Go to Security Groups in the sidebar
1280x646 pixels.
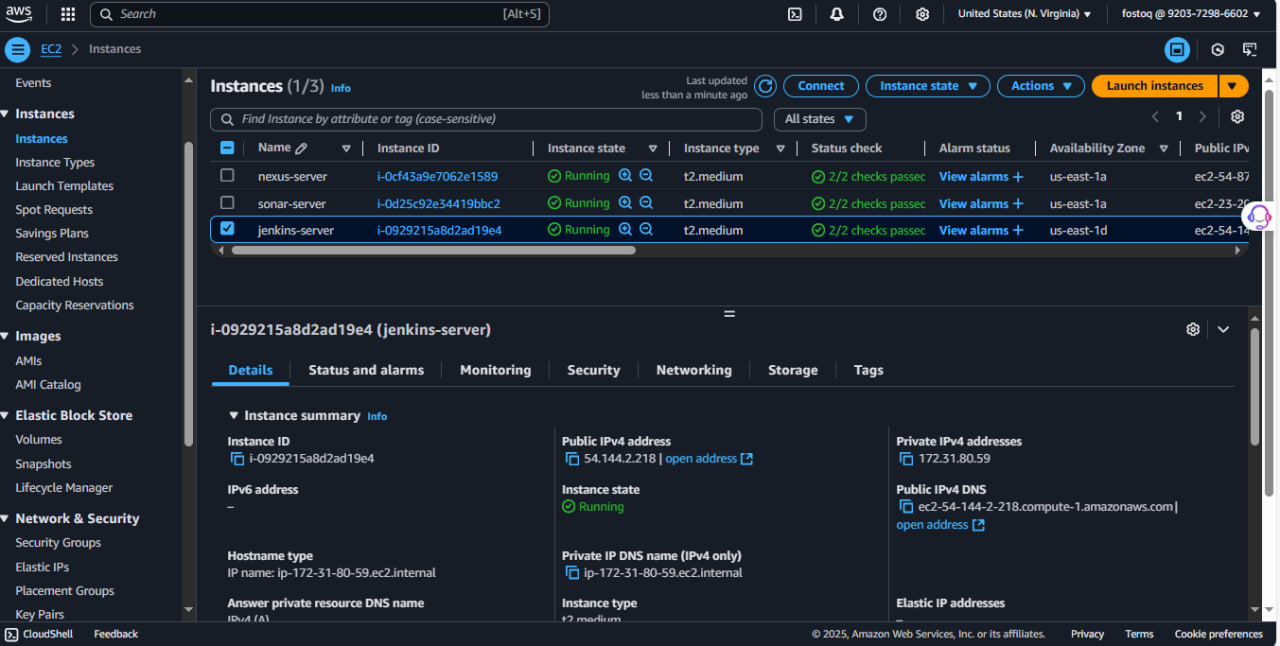click(x=58, y=543)
